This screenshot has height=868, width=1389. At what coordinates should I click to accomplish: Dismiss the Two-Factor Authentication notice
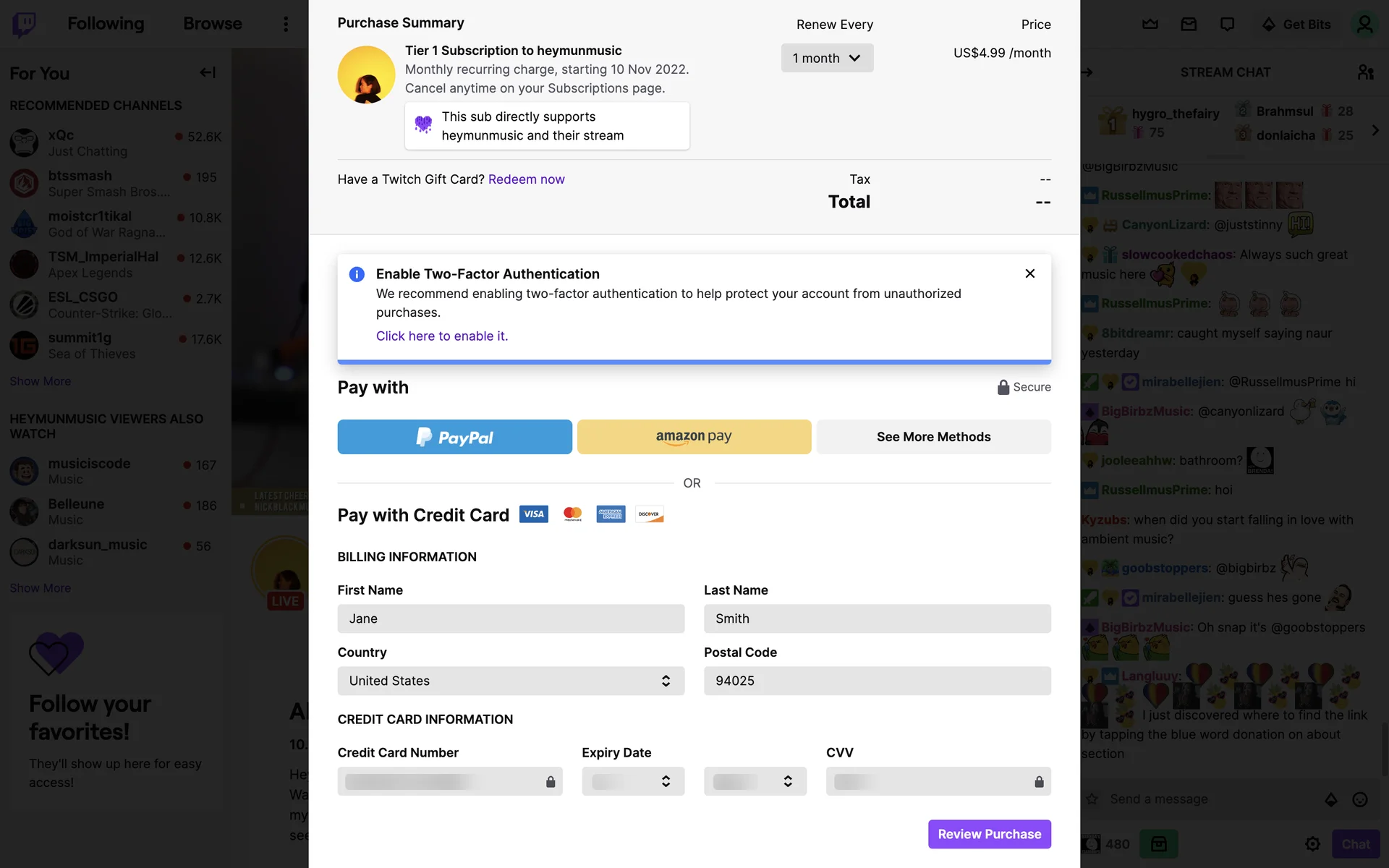point(1030,273)
